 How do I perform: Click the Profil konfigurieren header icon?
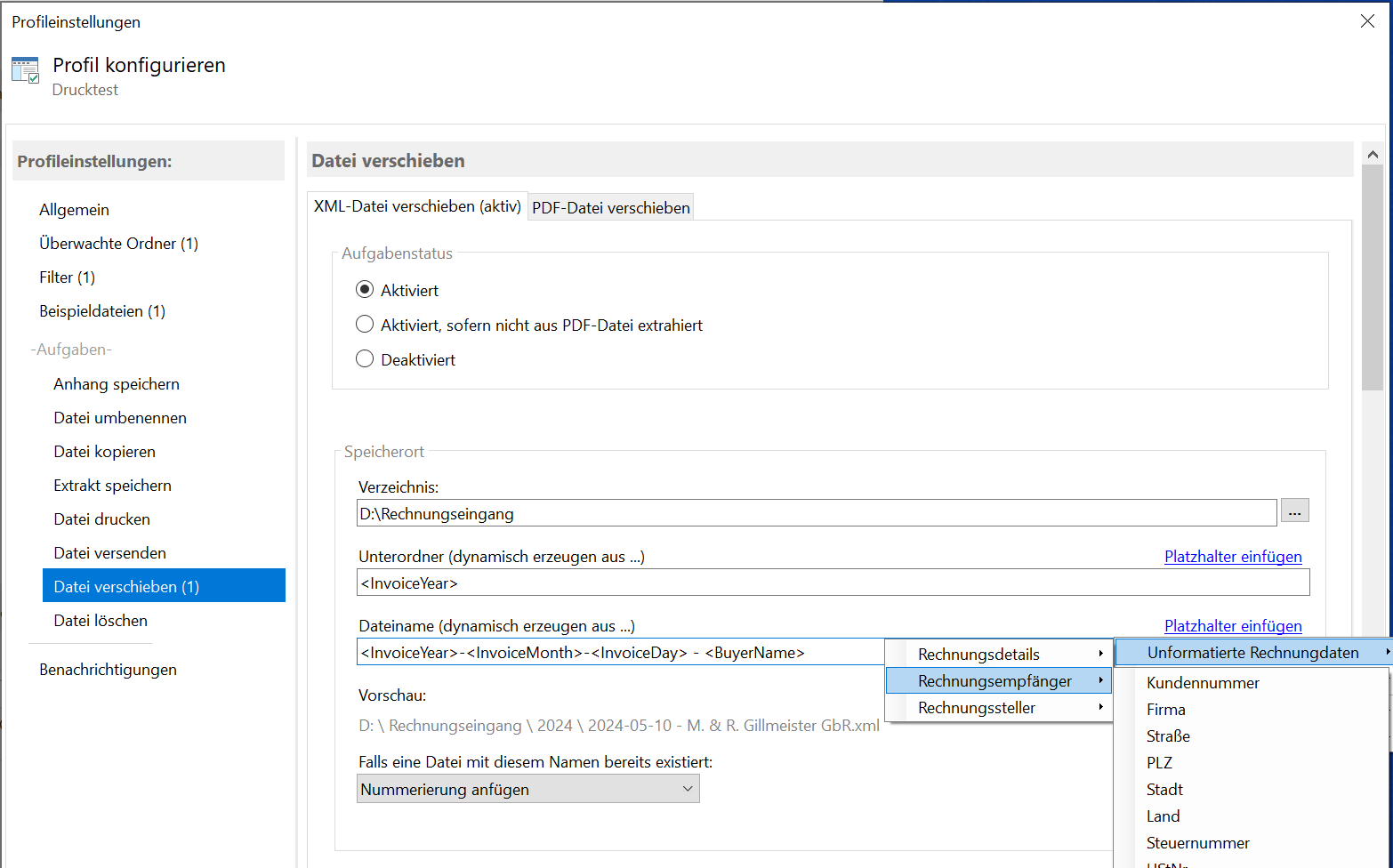pyautogui.click(x=25, y=70)
